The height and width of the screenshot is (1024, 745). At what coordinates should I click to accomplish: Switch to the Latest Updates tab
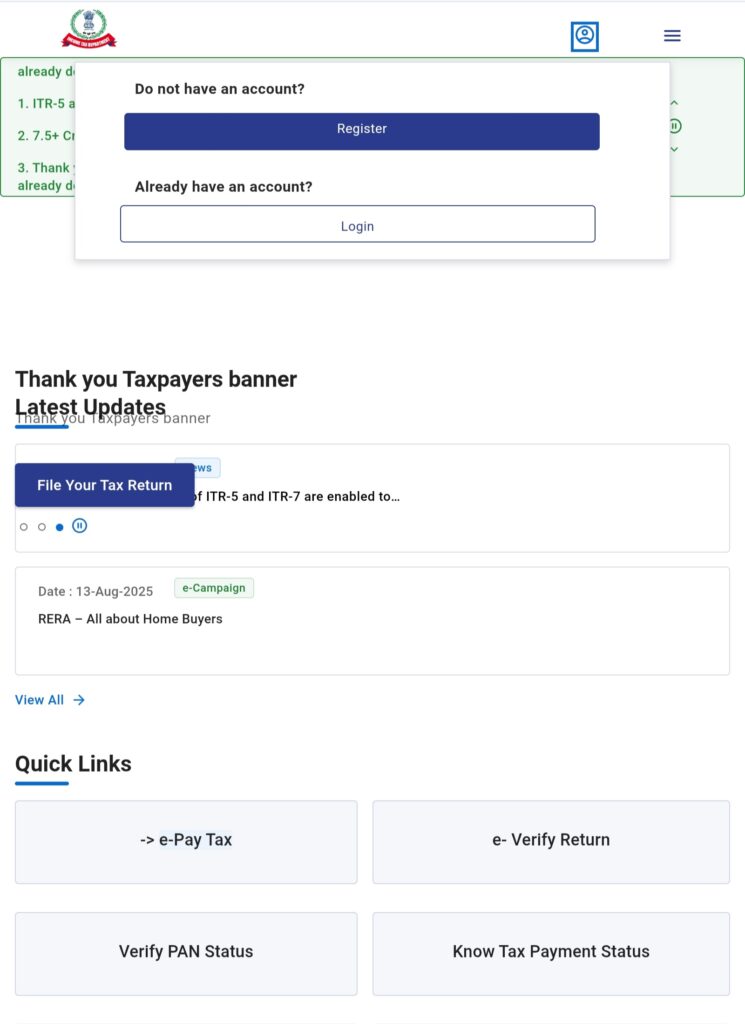coord(90,407)
